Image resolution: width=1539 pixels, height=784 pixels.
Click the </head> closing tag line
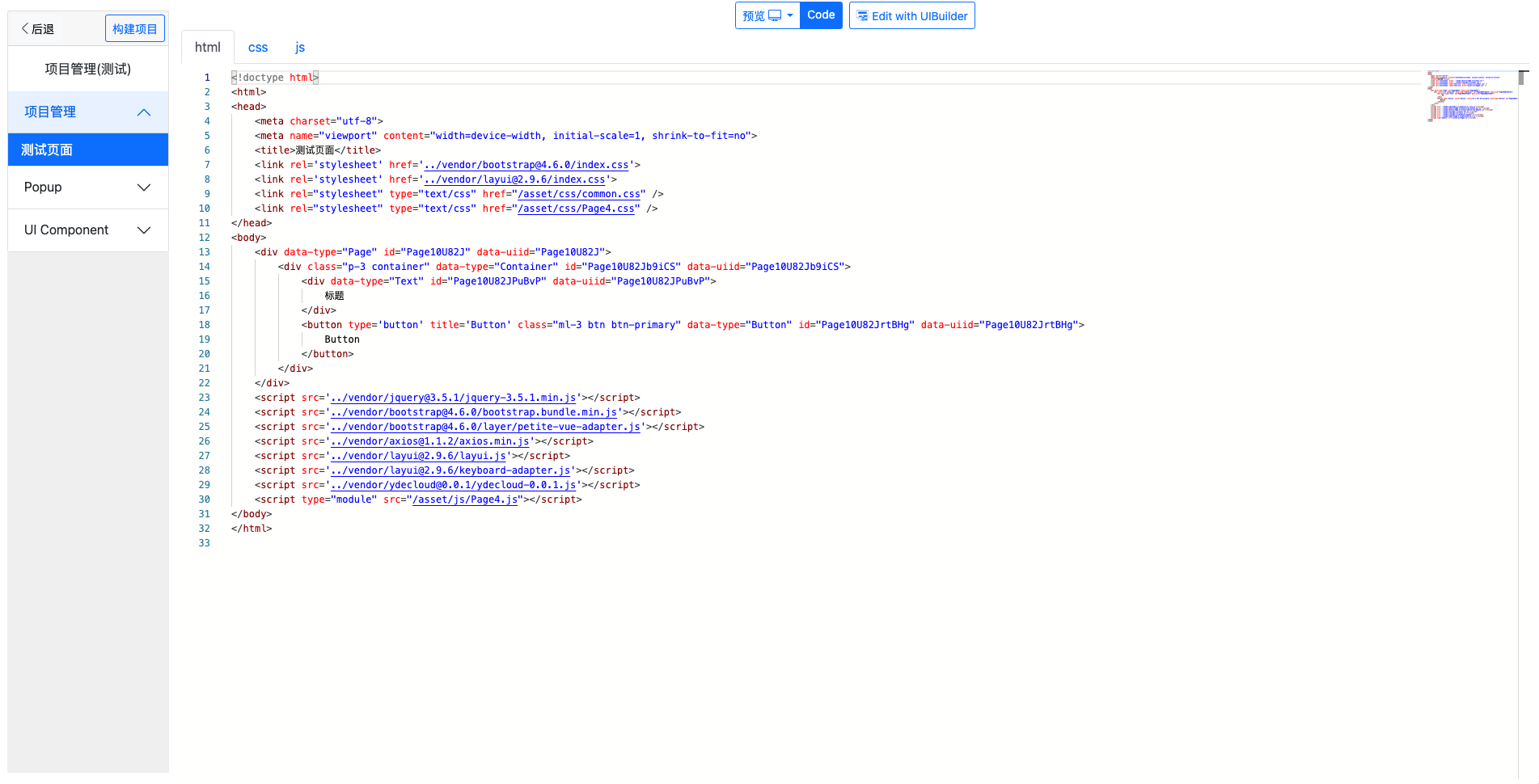coord(252,223)
